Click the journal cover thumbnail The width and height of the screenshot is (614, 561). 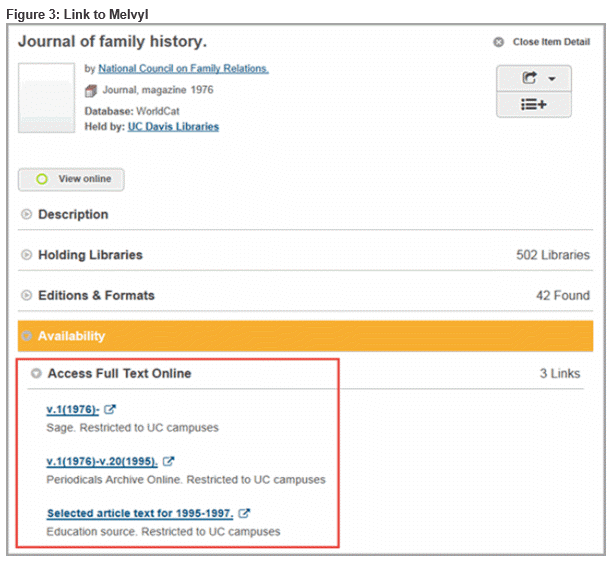(x=46, y=98)
